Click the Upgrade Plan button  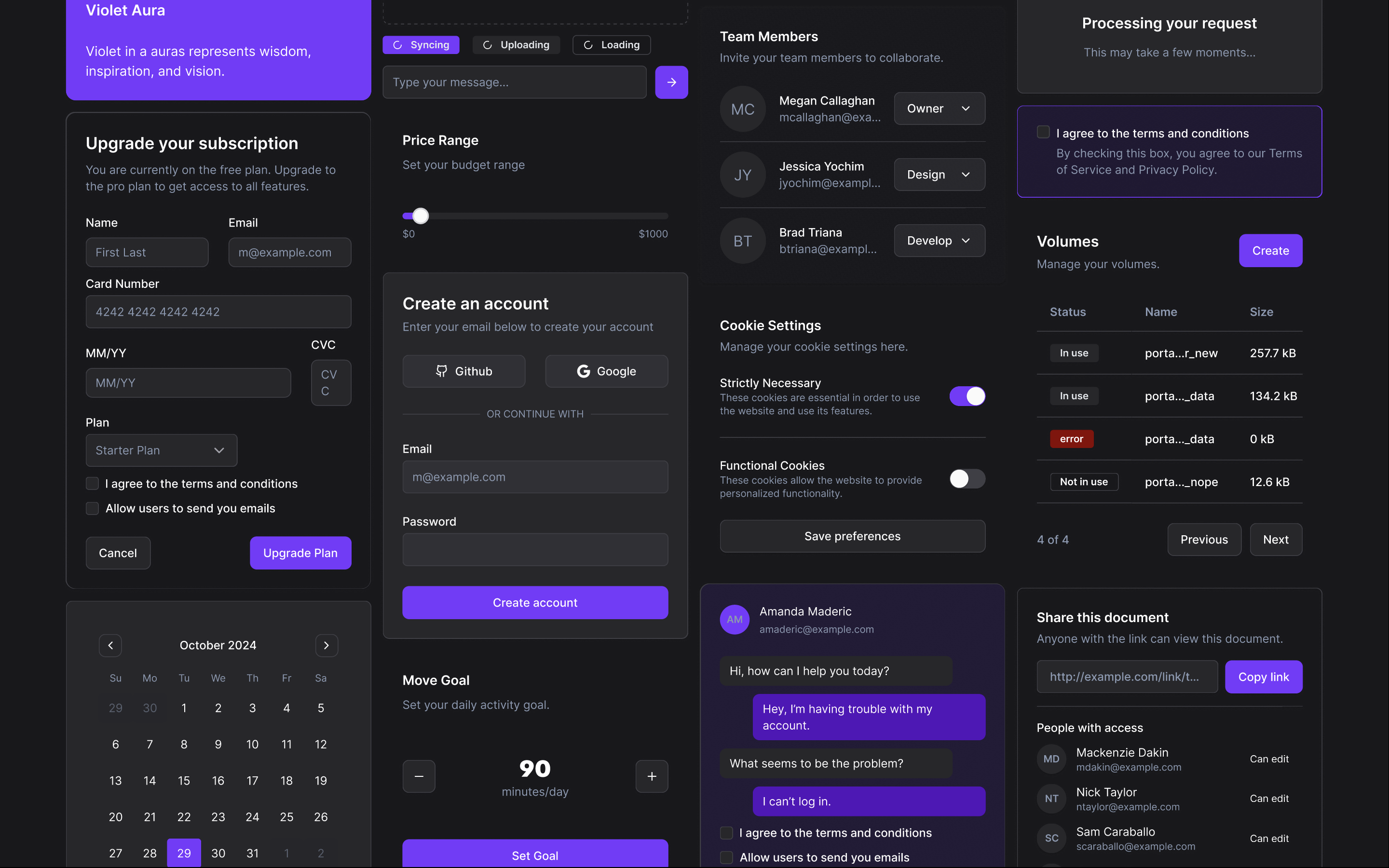(300, 553)
